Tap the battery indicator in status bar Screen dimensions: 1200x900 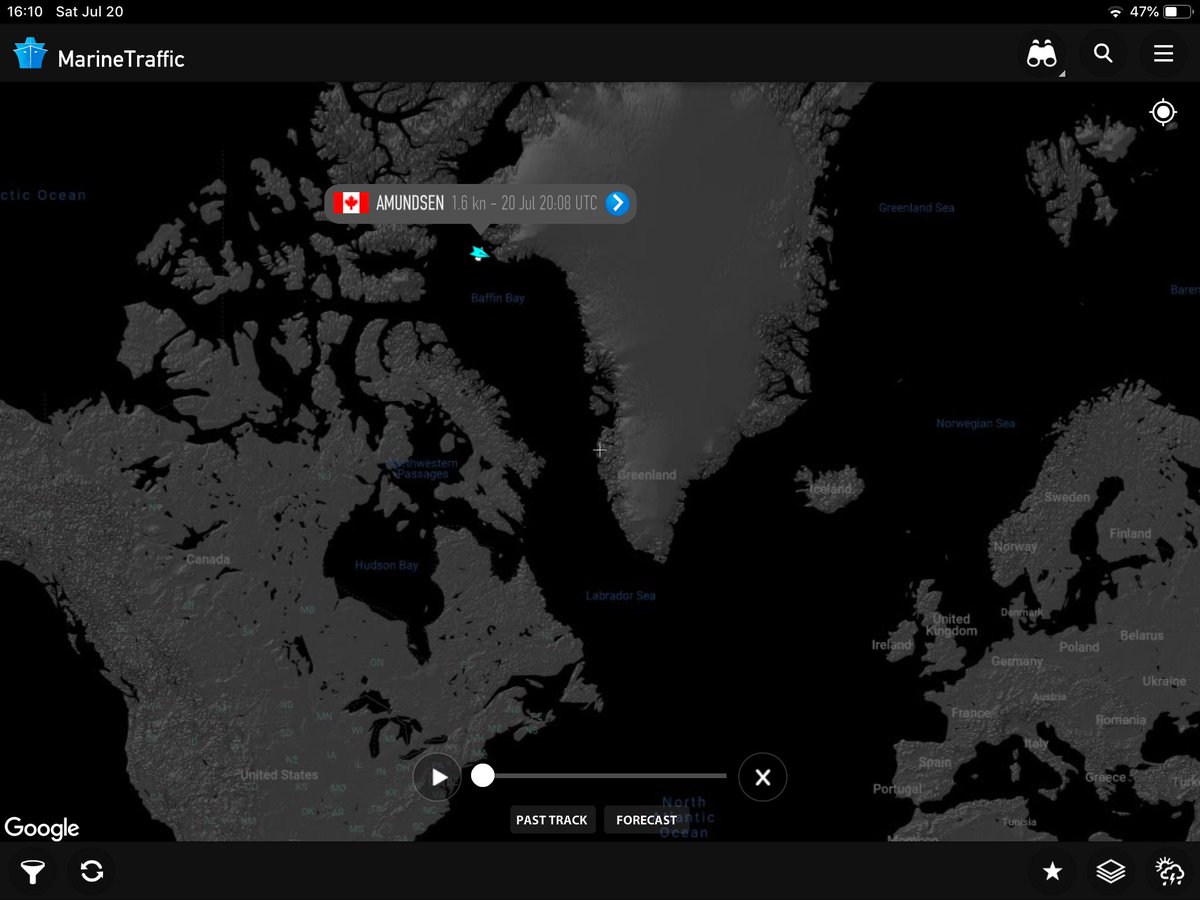pos(1177,12)
